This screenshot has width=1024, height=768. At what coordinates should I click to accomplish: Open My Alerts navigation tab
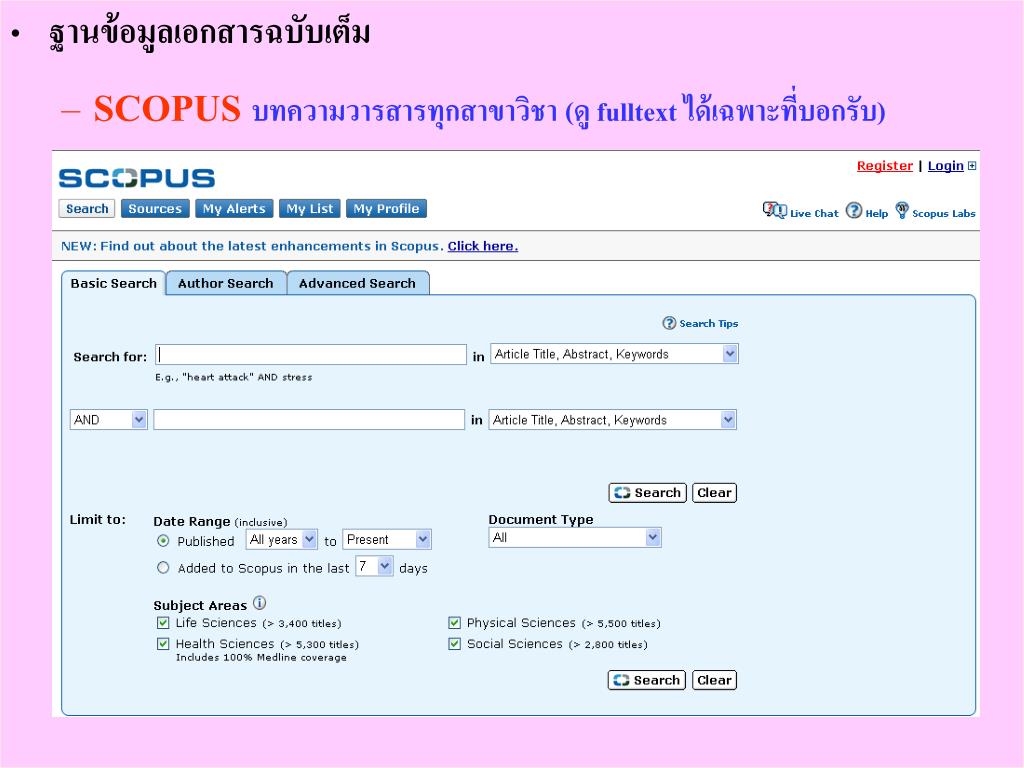click(x=234, y=208)
